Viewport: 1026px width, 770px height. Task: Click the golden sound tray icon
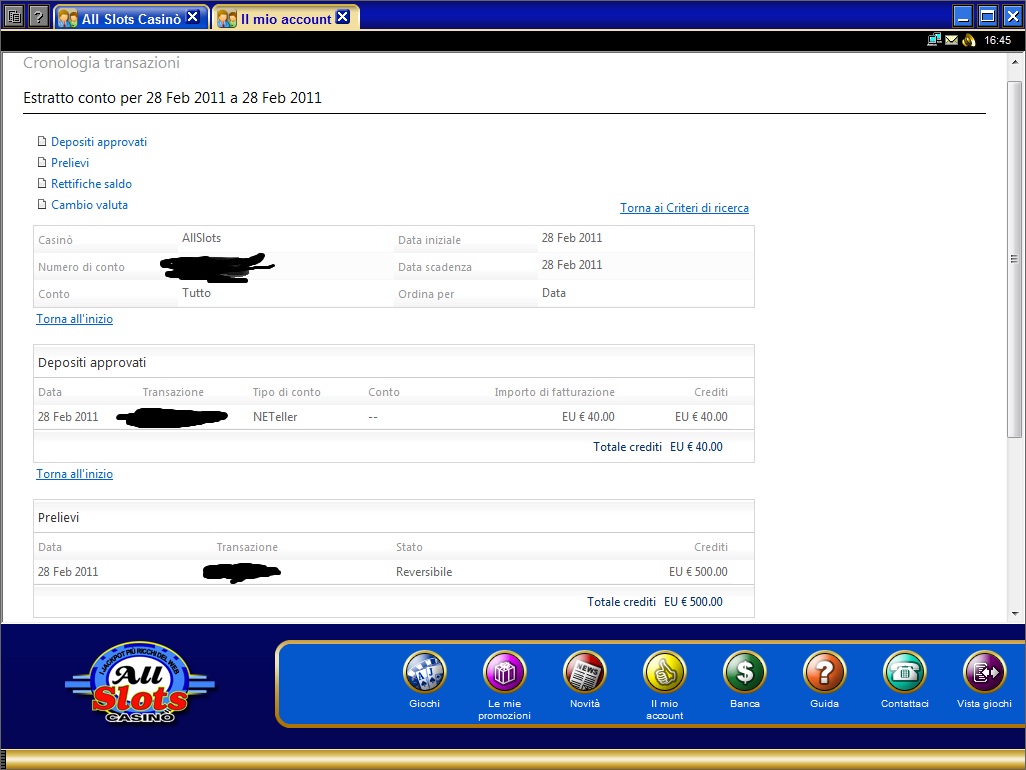968,40
